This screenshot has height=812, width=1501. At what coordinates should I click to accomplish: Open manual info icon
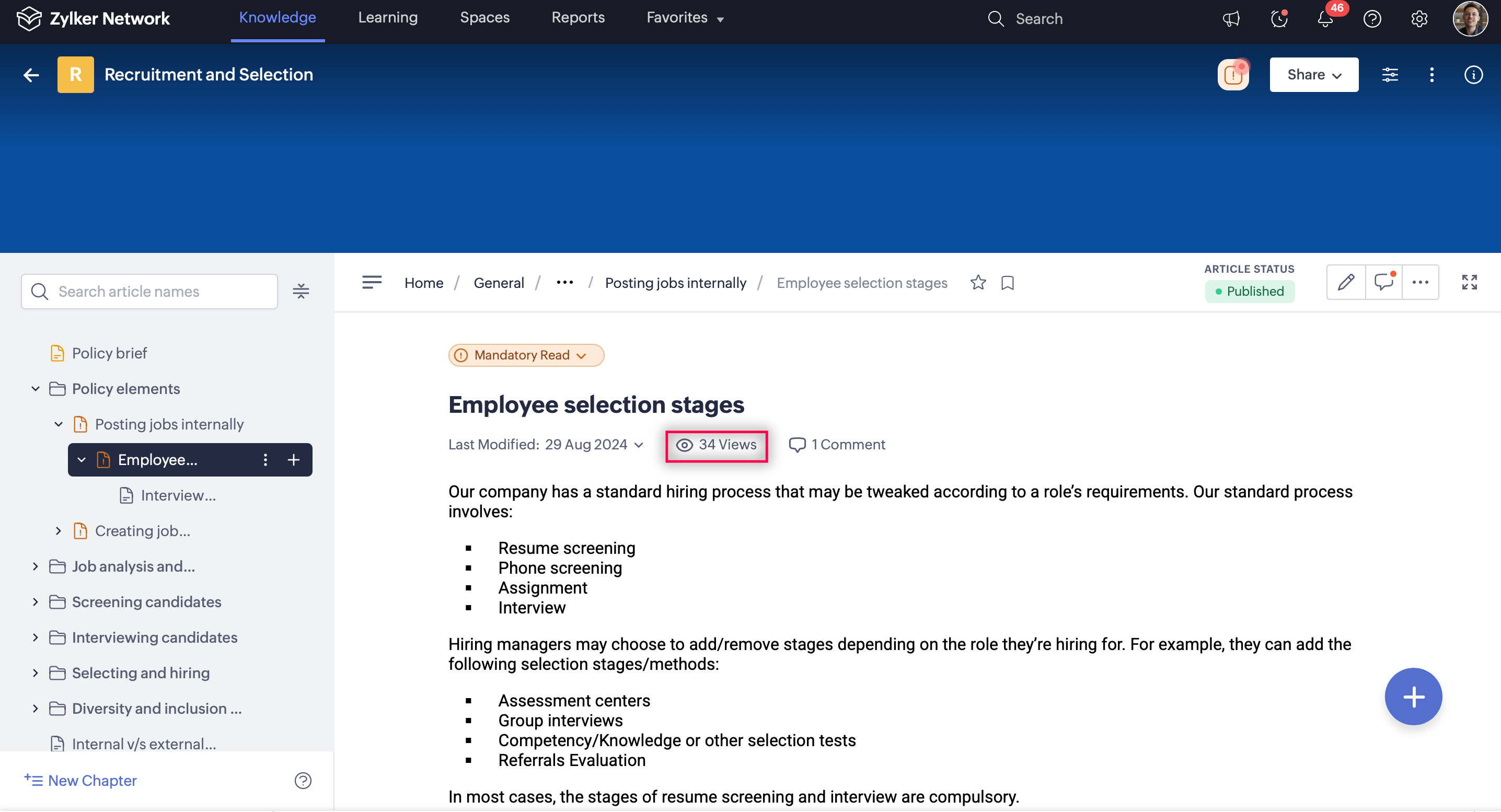[x=1473, y=75]
